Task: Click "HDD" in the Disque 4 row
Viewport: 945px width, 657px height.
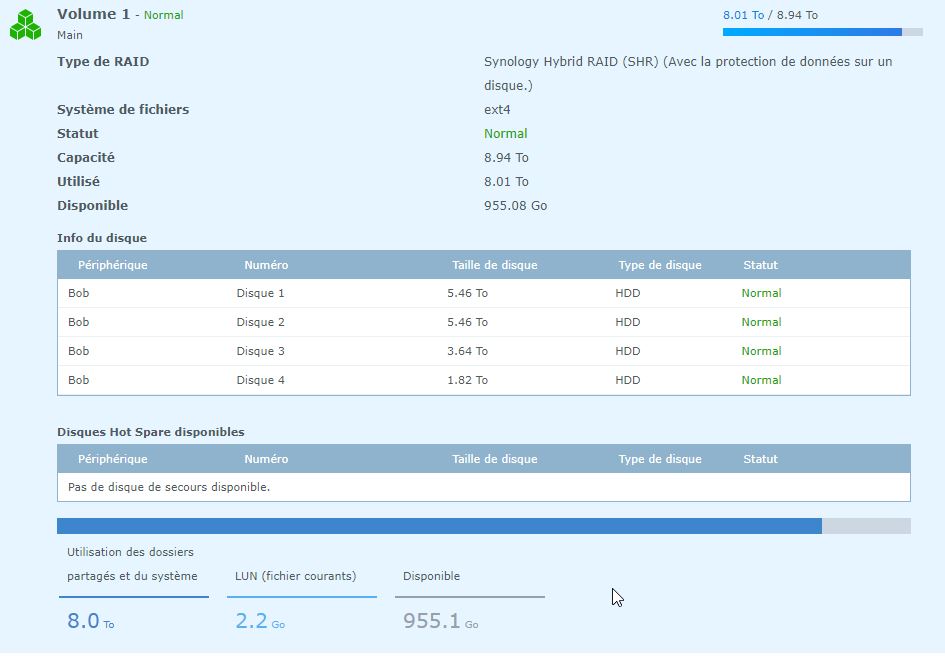Action: [x=627, y=380]
